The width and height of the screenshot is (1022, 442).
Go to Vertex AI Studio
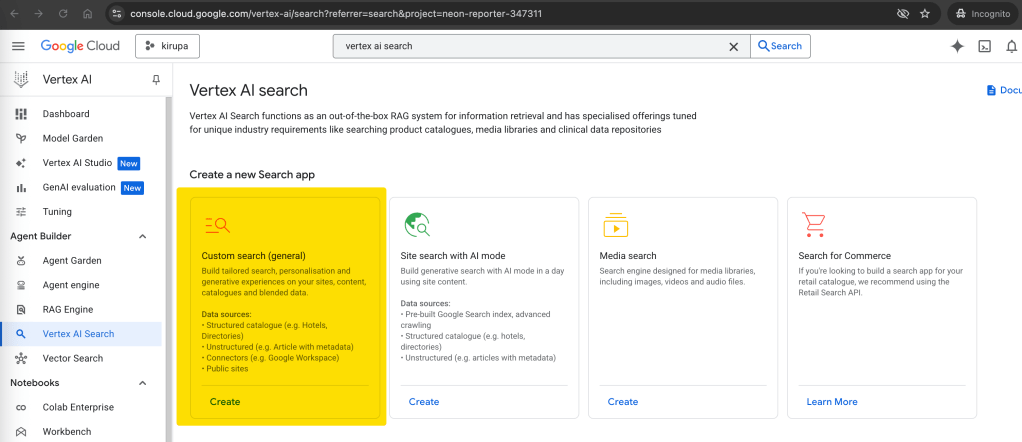(77, 163)
